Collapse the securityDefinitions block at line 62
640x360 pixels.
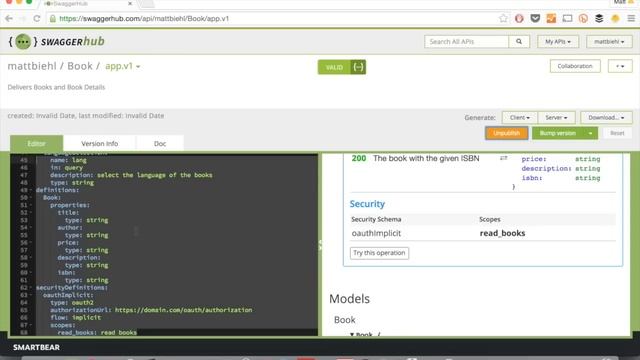tap(31, 287)
